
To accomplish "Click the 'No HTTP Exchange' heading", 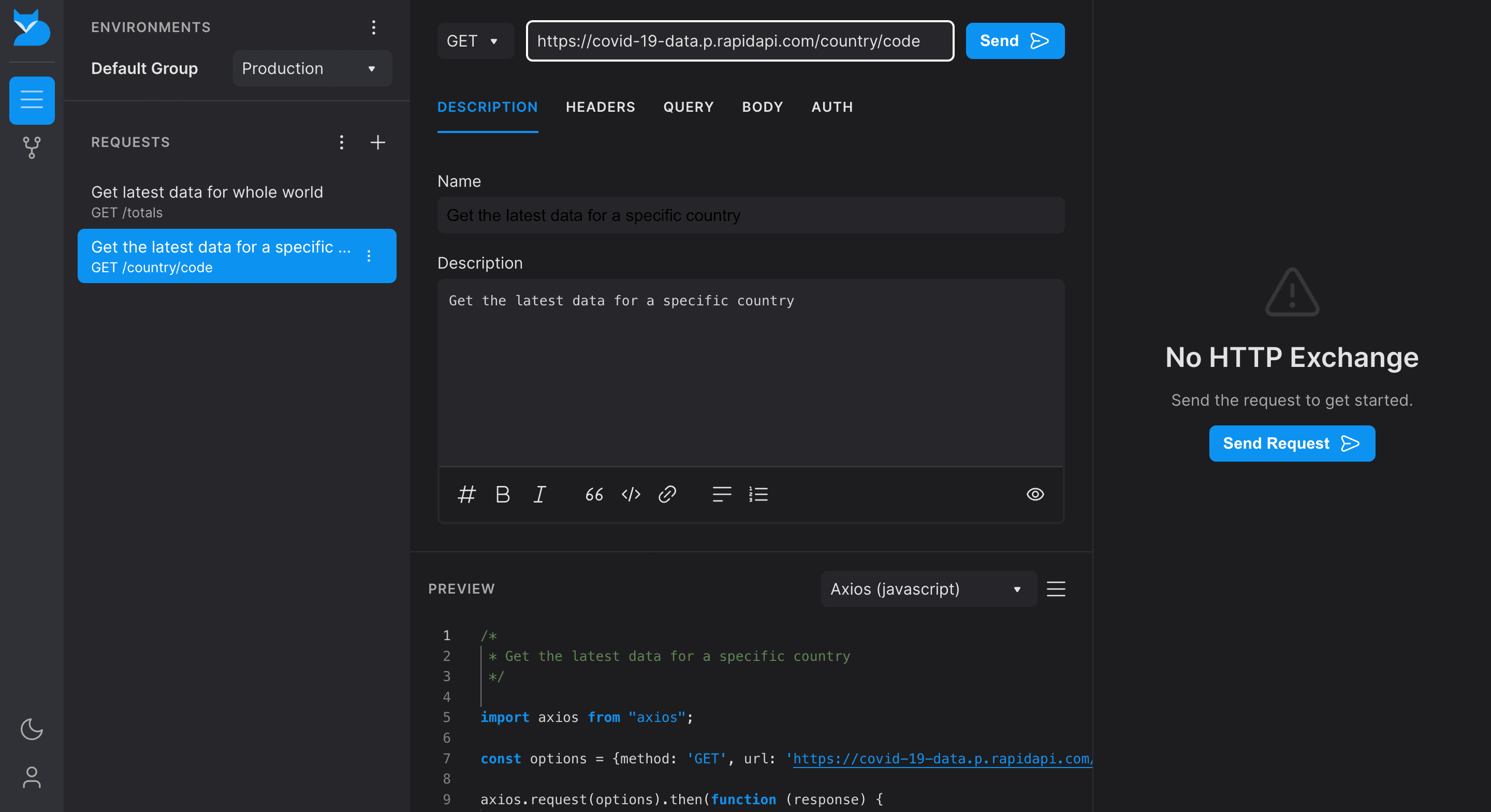I will [1292, 358].
